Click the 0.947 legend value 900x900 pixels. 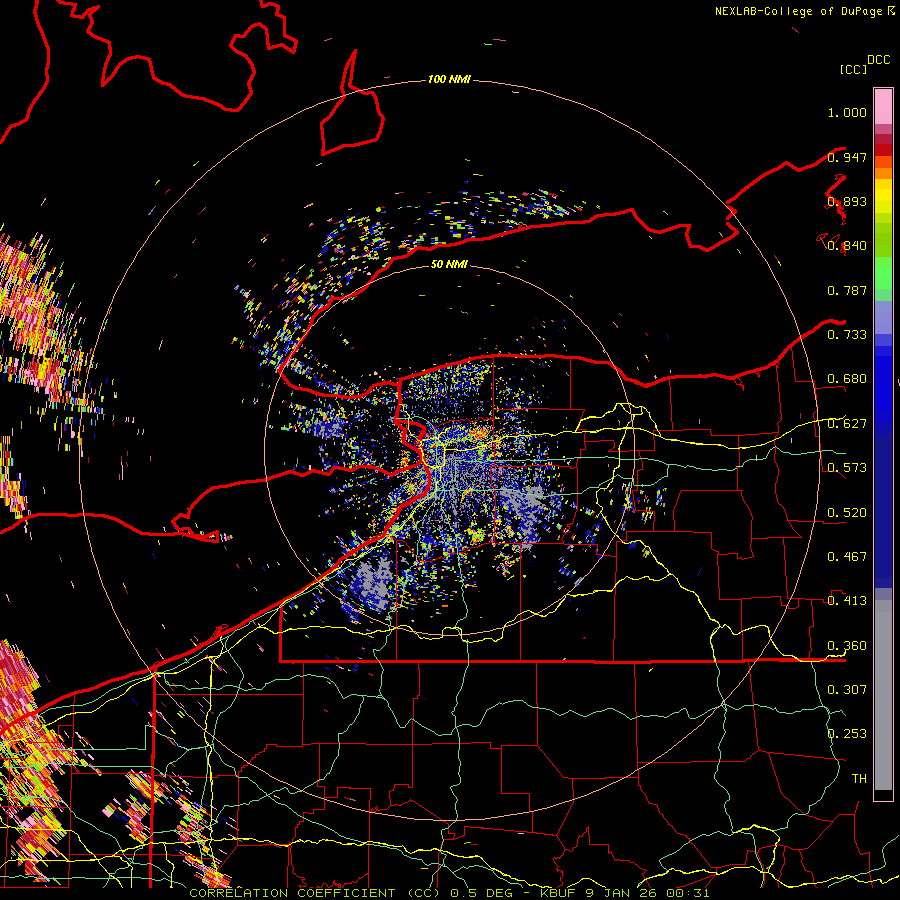[x=847, y=157]
